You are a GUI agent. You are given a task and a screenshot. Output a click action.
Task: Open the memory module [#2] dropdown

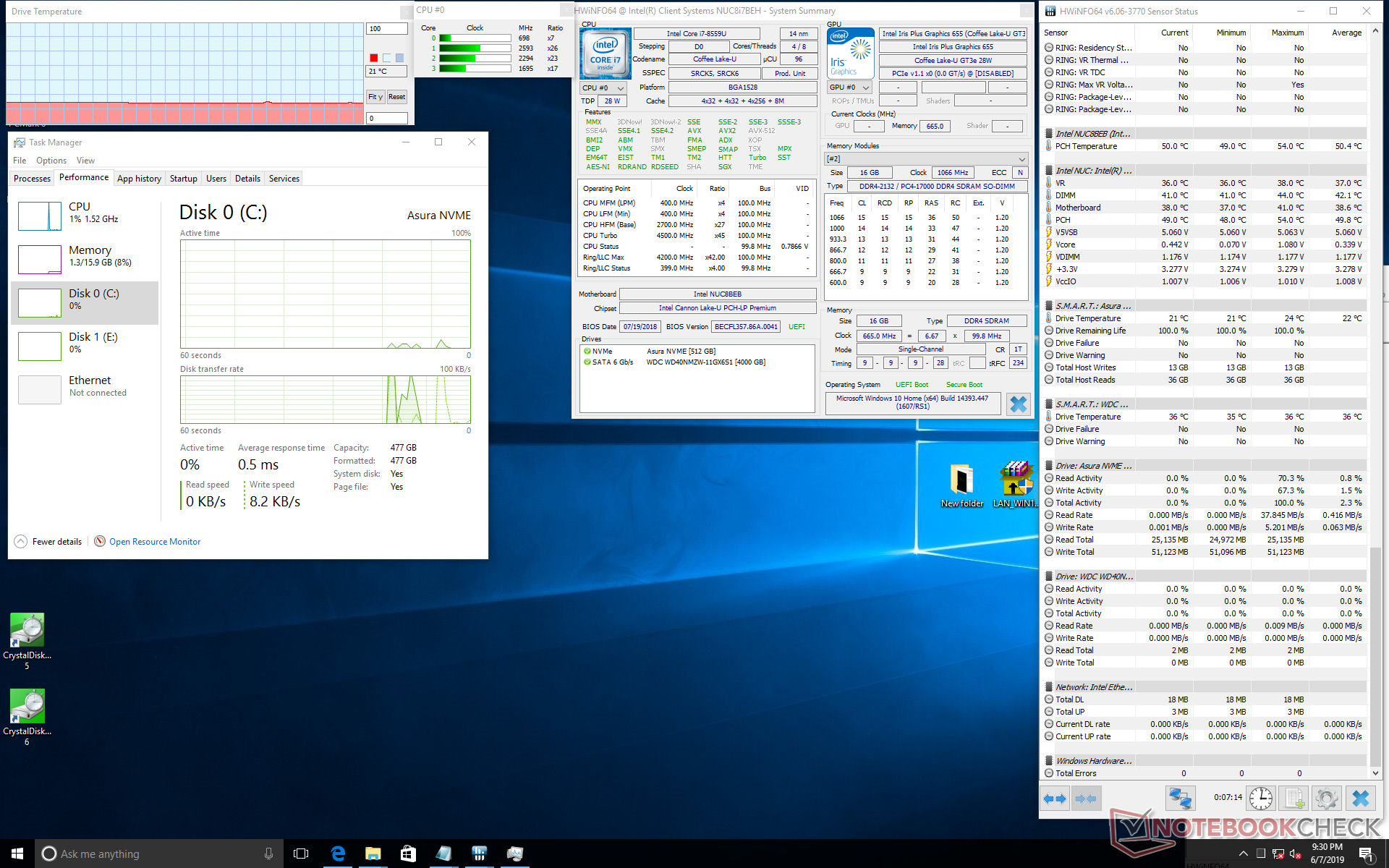pos(926,159)
